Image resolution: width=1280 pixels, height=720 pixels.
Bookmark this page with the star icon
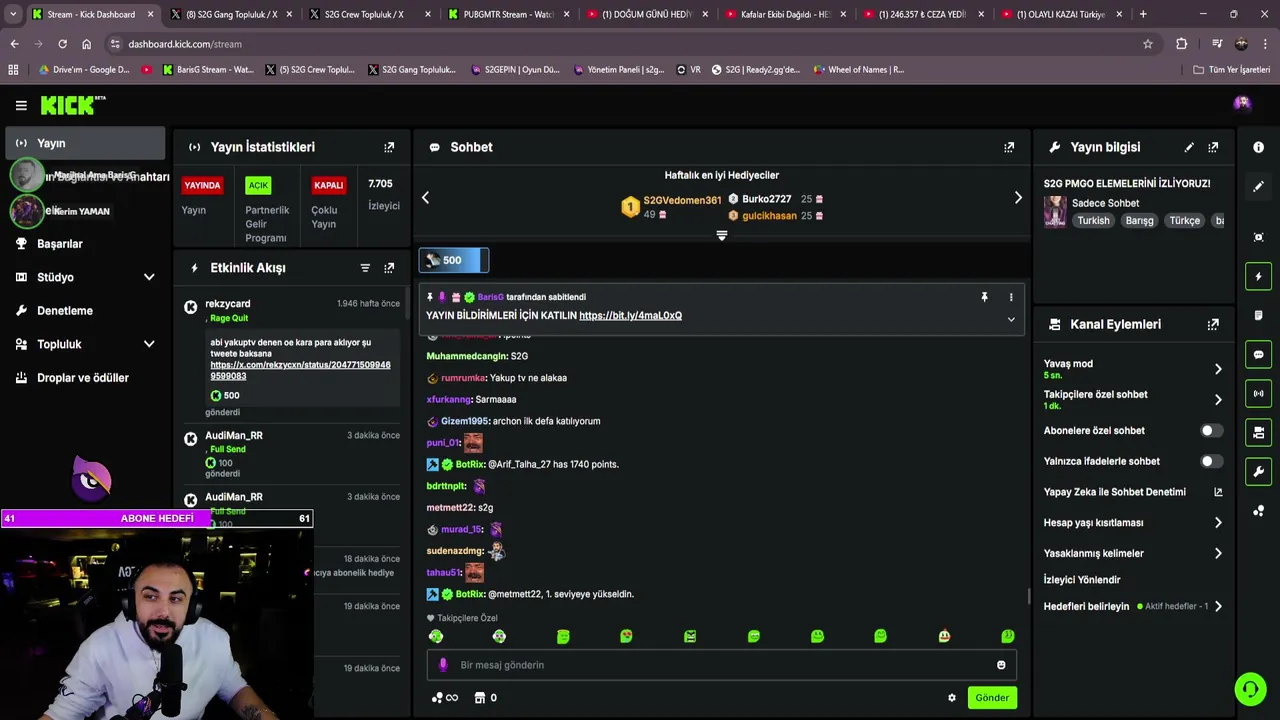1148,44
